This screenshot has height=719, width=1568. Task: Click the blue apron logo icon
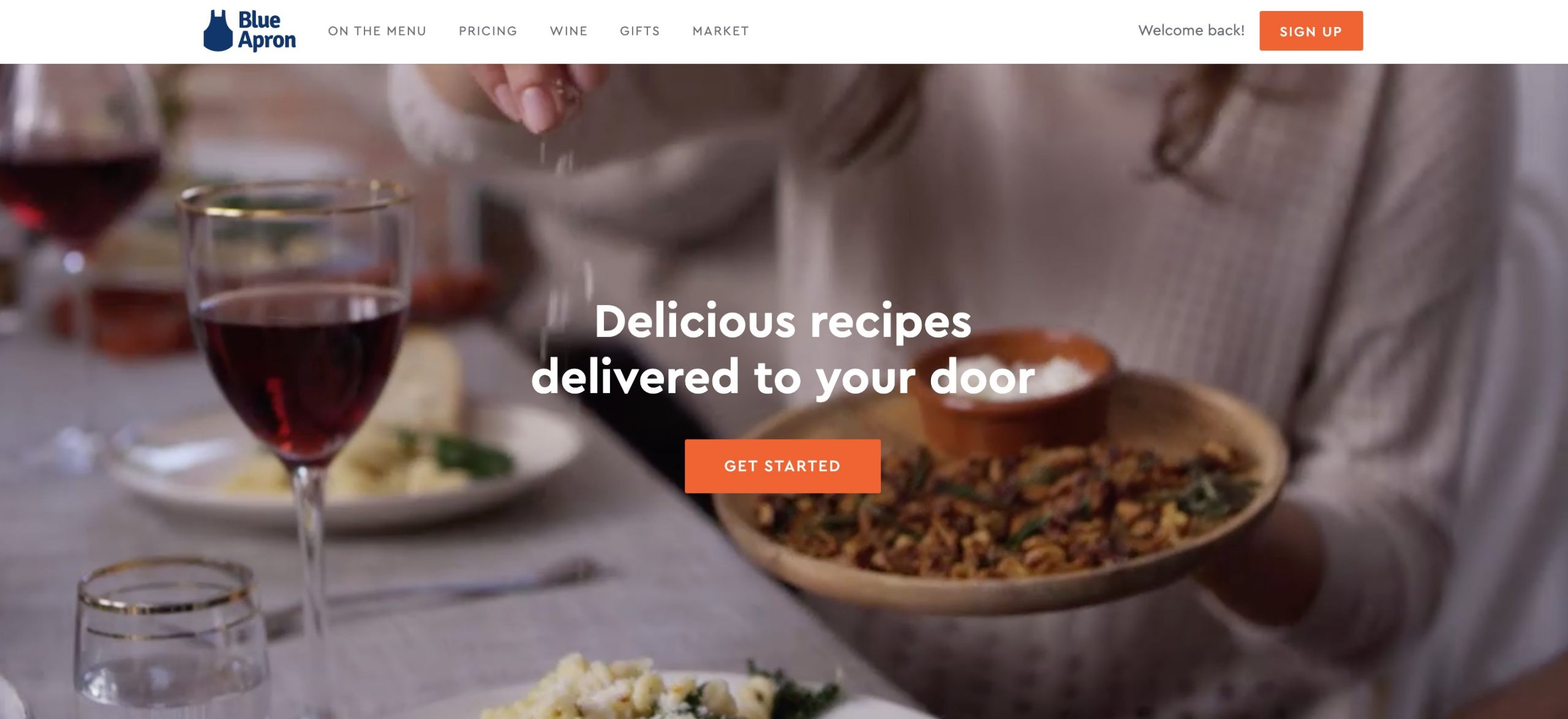(218, 30)
